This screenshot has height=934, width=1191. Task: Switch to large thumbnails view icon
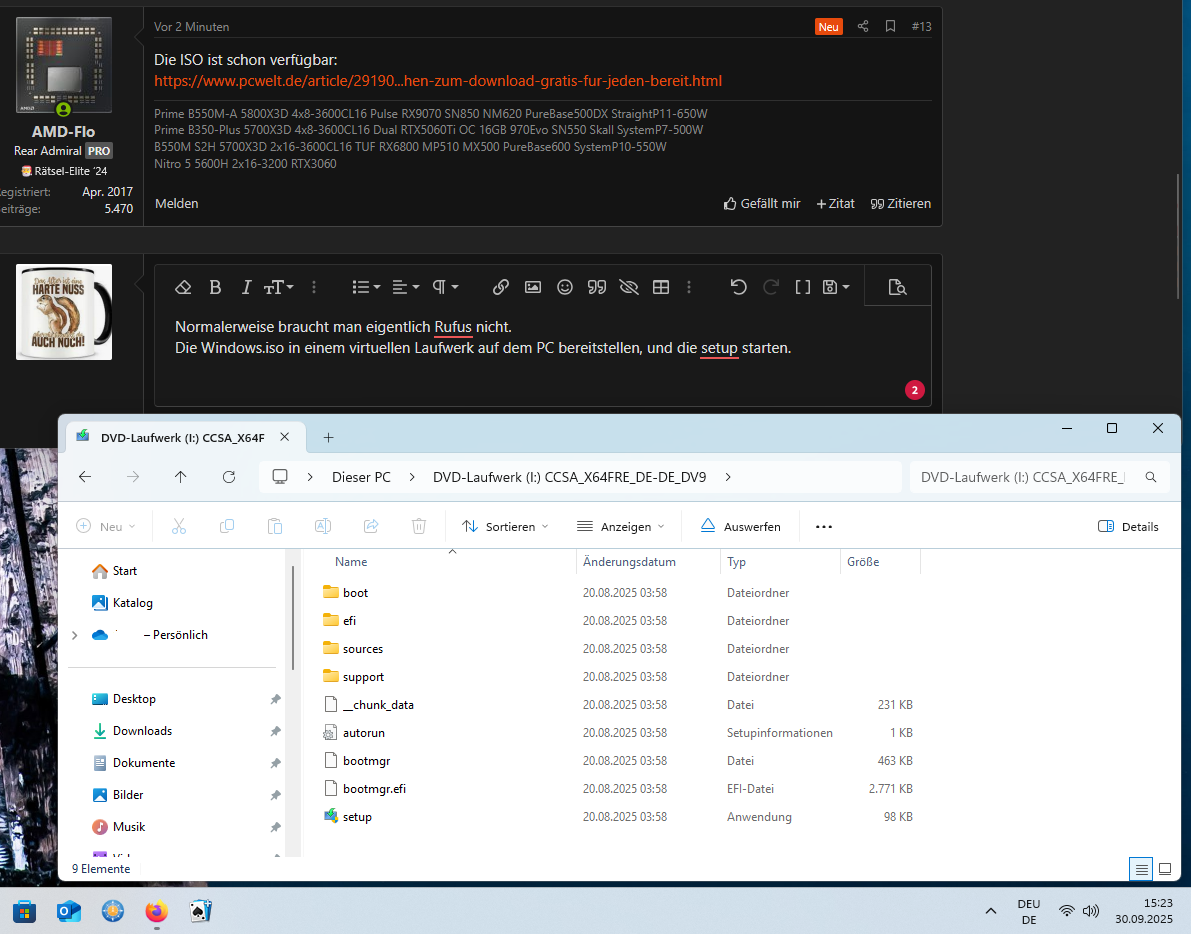pos(1164,869)
